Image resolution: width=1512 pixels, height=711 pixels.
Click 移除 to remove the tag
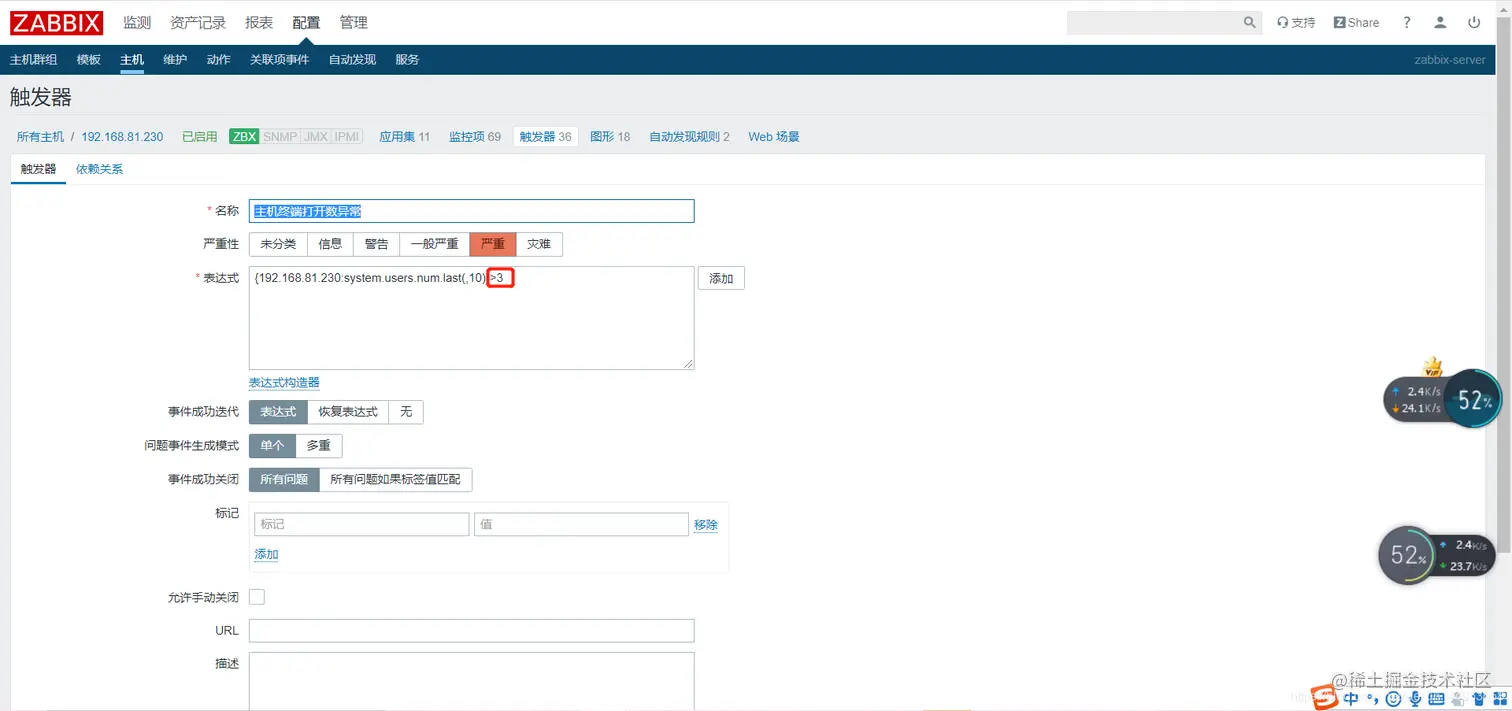pyautogui.click(x=706, y=525)
